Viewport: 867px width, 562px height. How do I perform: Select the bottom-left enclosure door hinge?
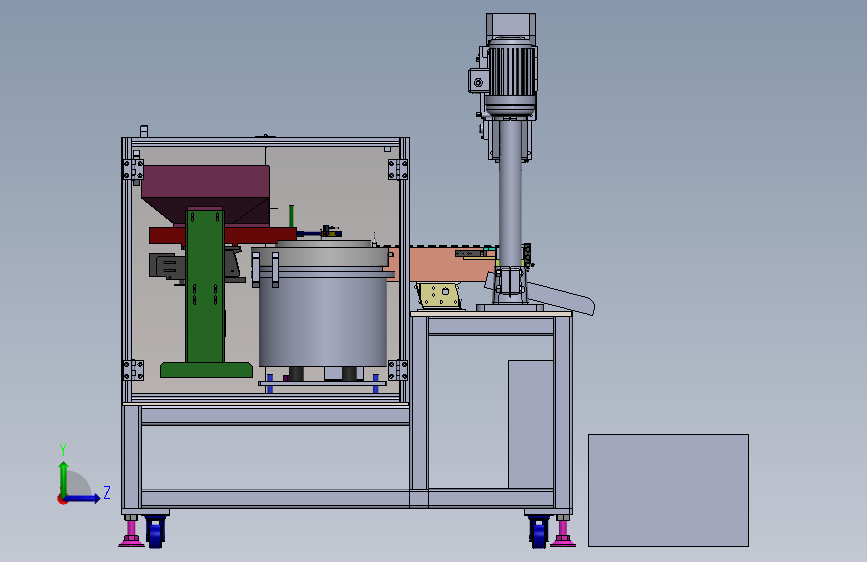coord(133,370)
